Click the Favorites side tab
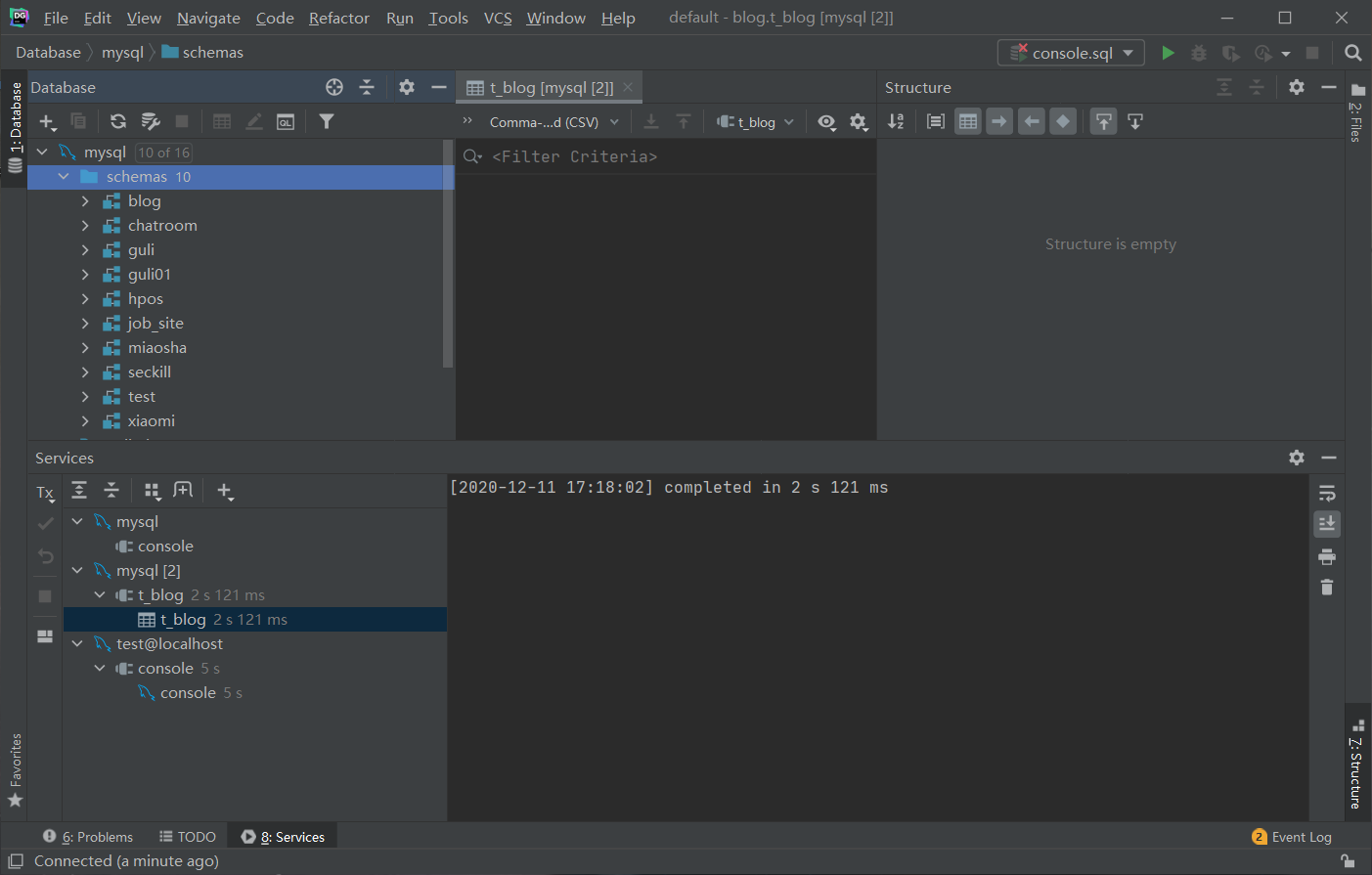The height and width of the screenshot is (875, 1372). tap(15, 770)
